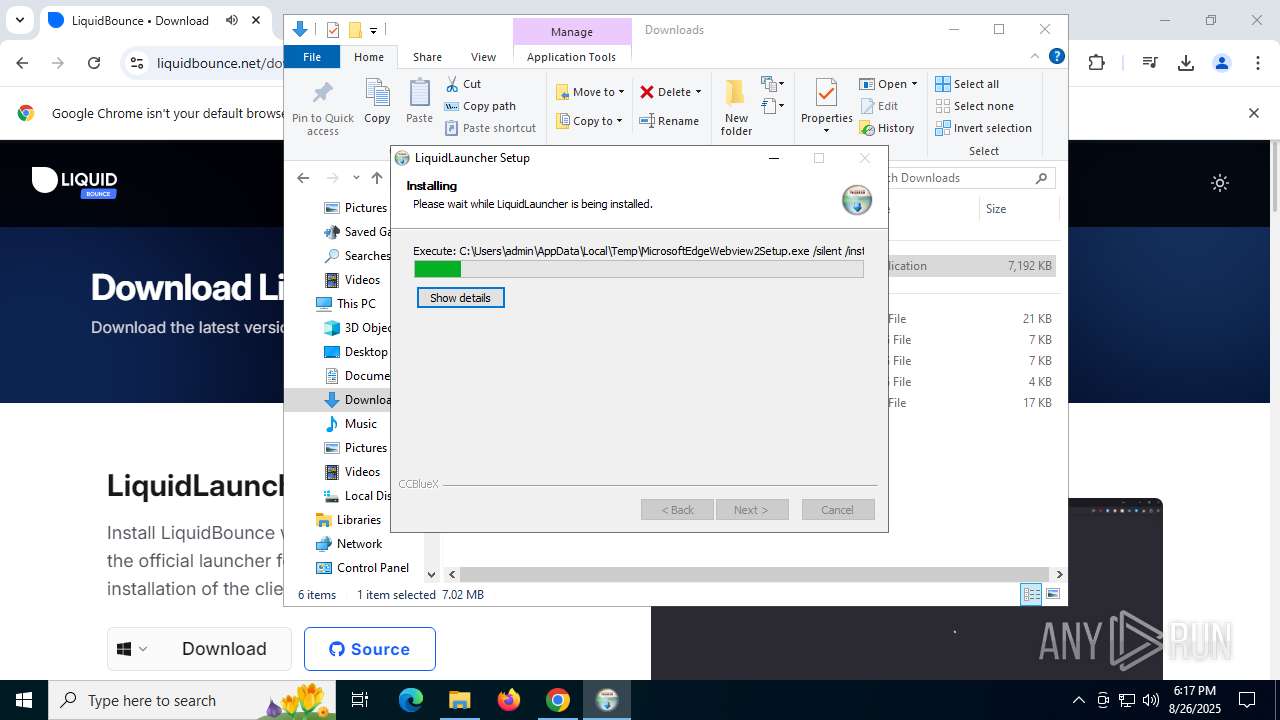Reload the Chrome page
The width and height of the screenshot is (1280, 720).
click(x=94, y=63)
